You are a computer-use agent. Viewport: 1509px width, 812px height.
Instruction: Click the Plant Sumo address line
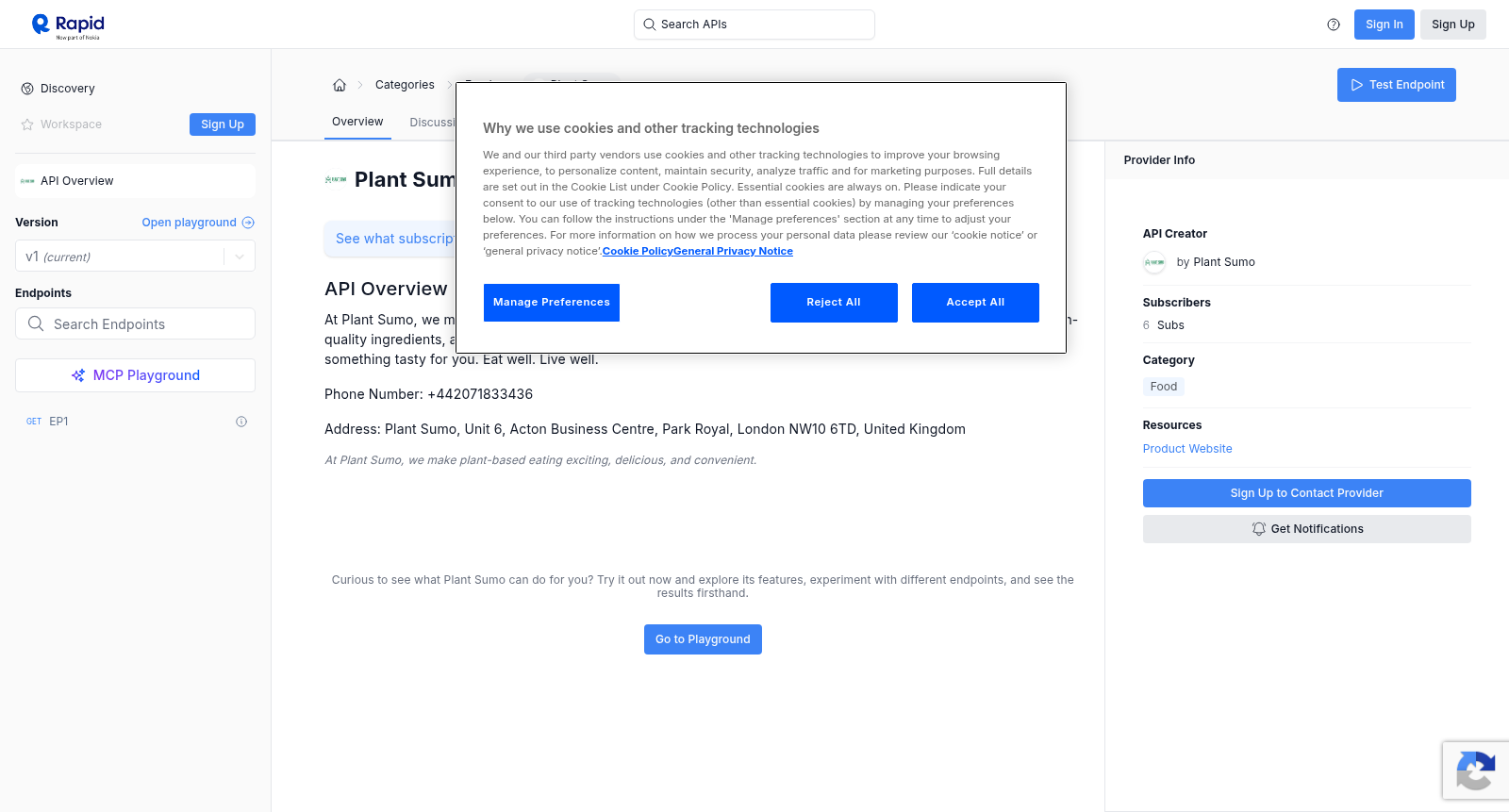pos(645,429)
